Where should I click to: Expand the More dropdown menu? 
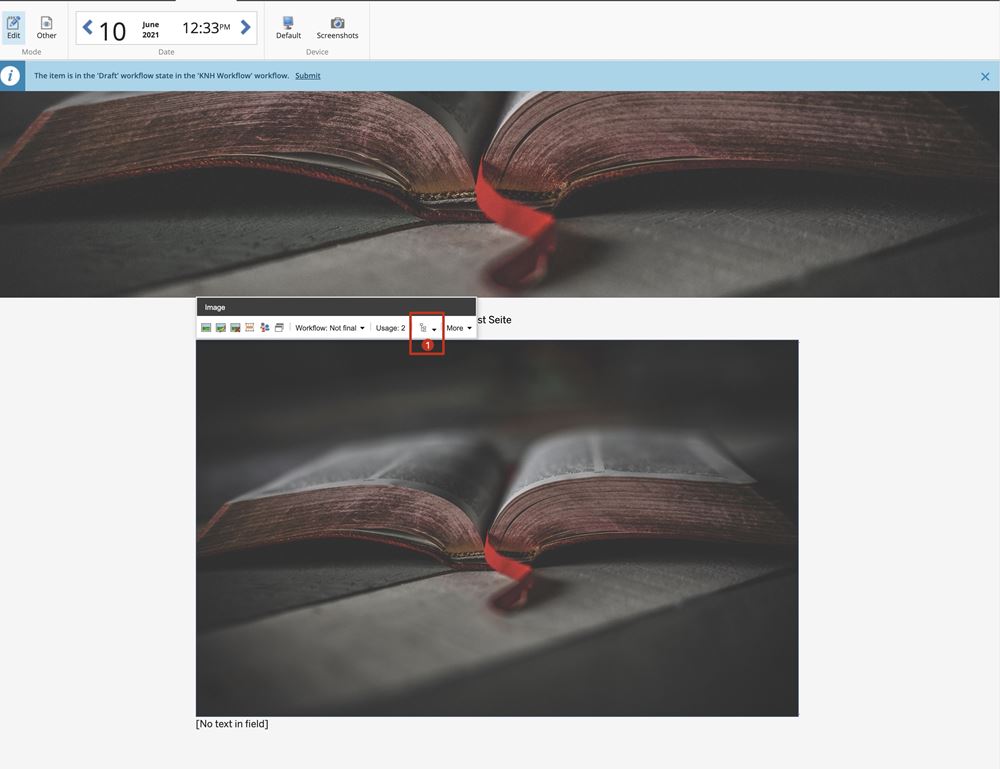click(459, 328)
